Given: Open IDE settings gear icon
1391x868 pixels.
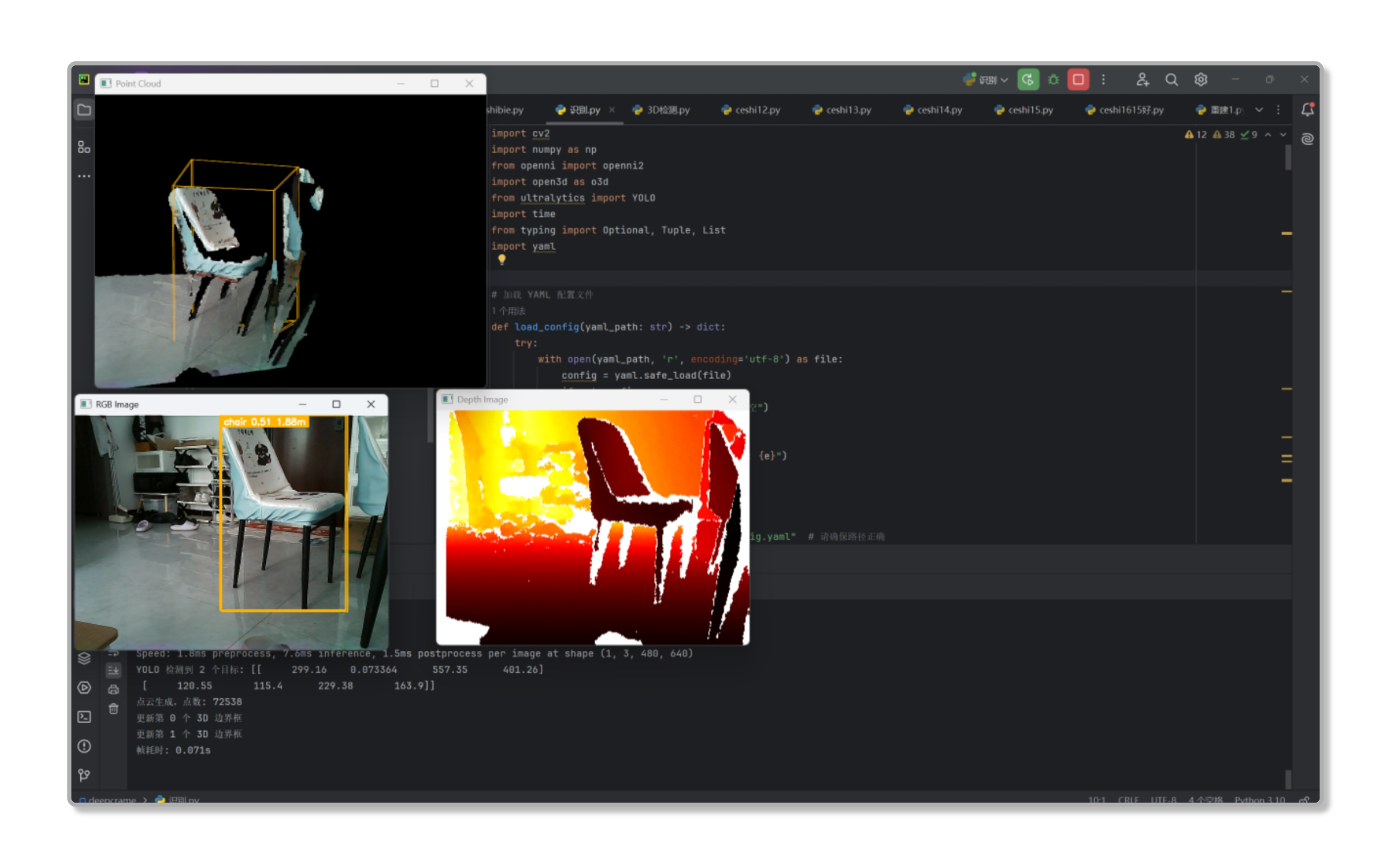Looking at the screenshot, I should pyautogui.click(x=1200, y=79).
